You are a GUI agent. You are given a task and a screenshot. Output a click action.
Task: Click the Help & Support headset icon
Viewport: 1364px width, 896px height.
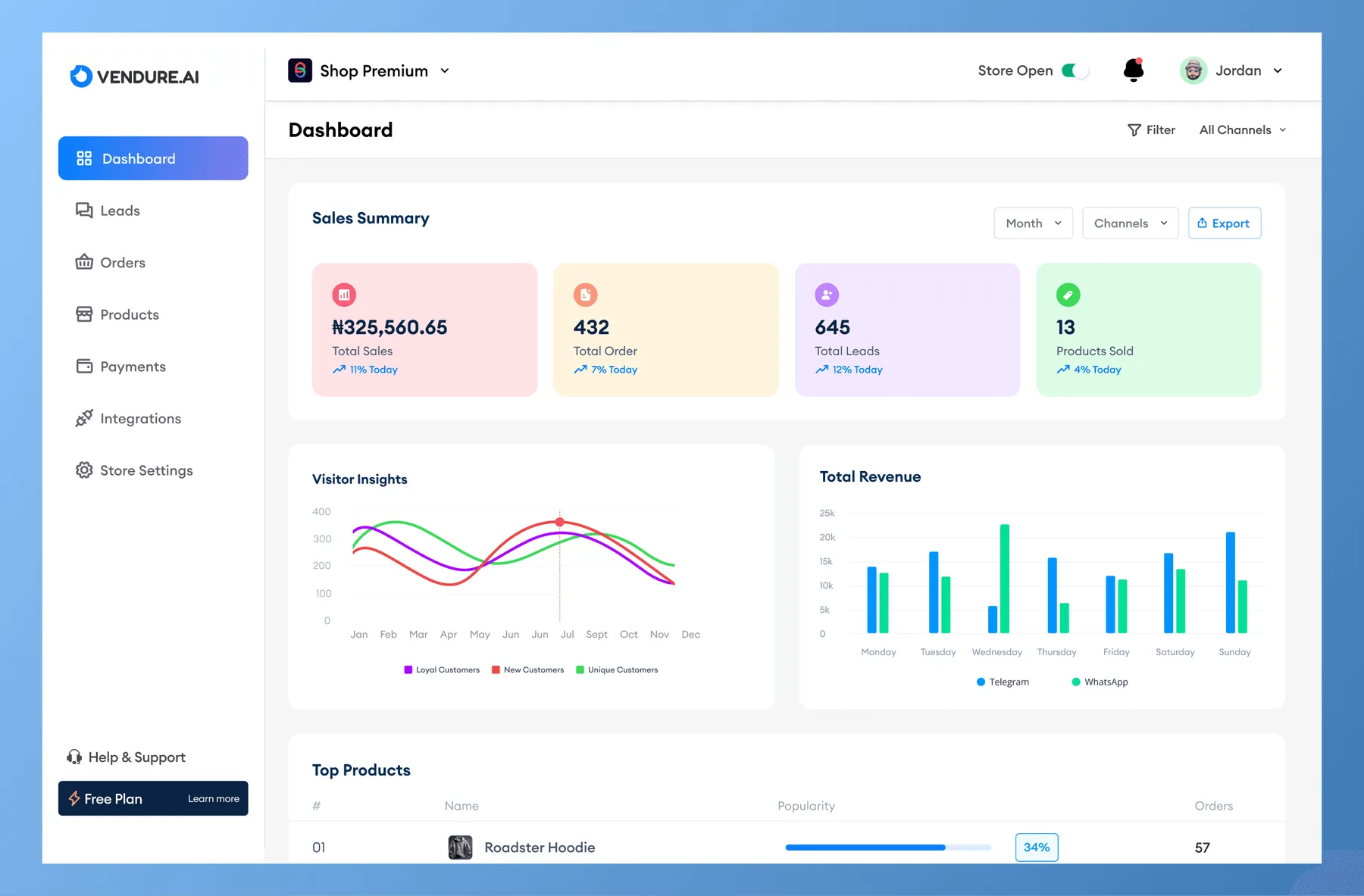[x=74, y=757]
